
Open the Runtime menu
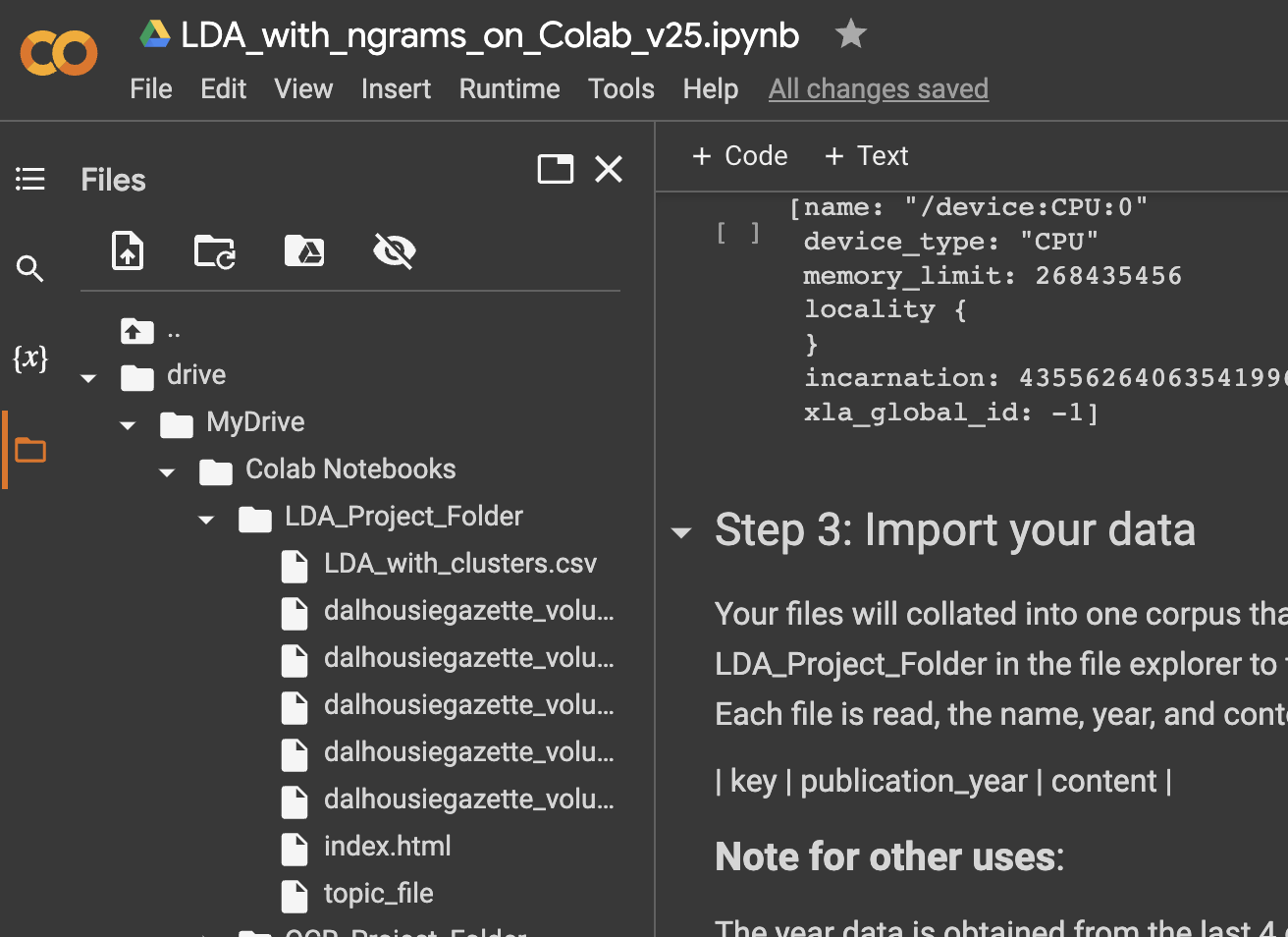509,88
